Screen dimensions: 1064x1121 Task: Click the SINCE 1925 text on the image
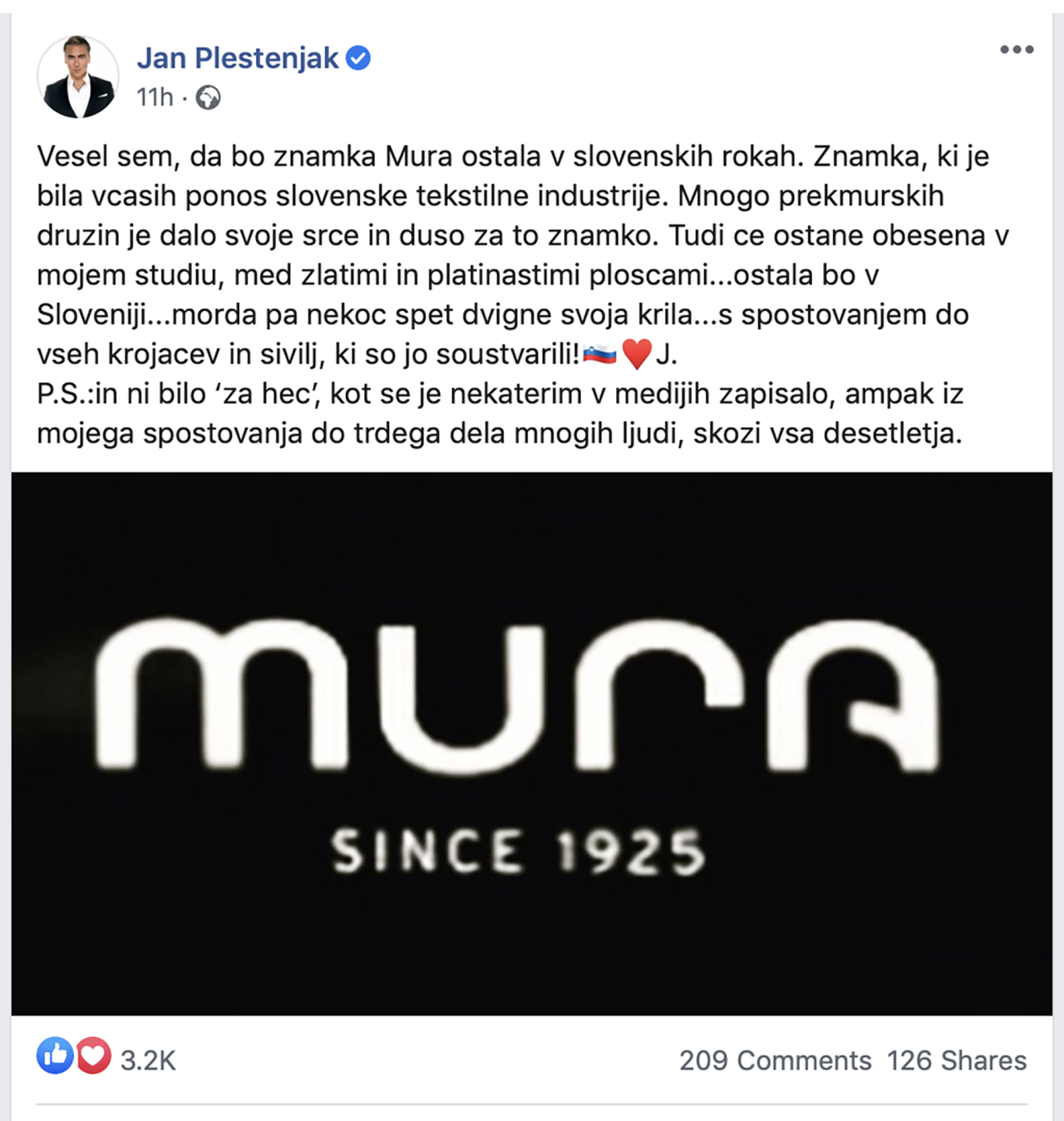[520, 852]
